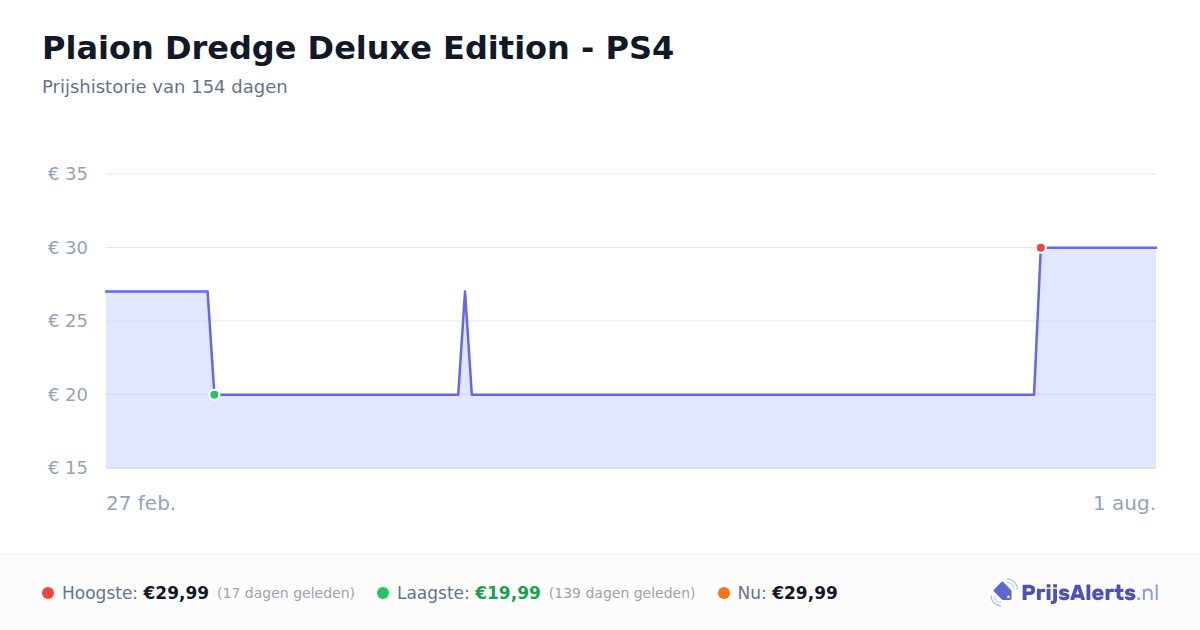Click the orange dot beside Nu
1200x630 pixels.
pos(724,593)
